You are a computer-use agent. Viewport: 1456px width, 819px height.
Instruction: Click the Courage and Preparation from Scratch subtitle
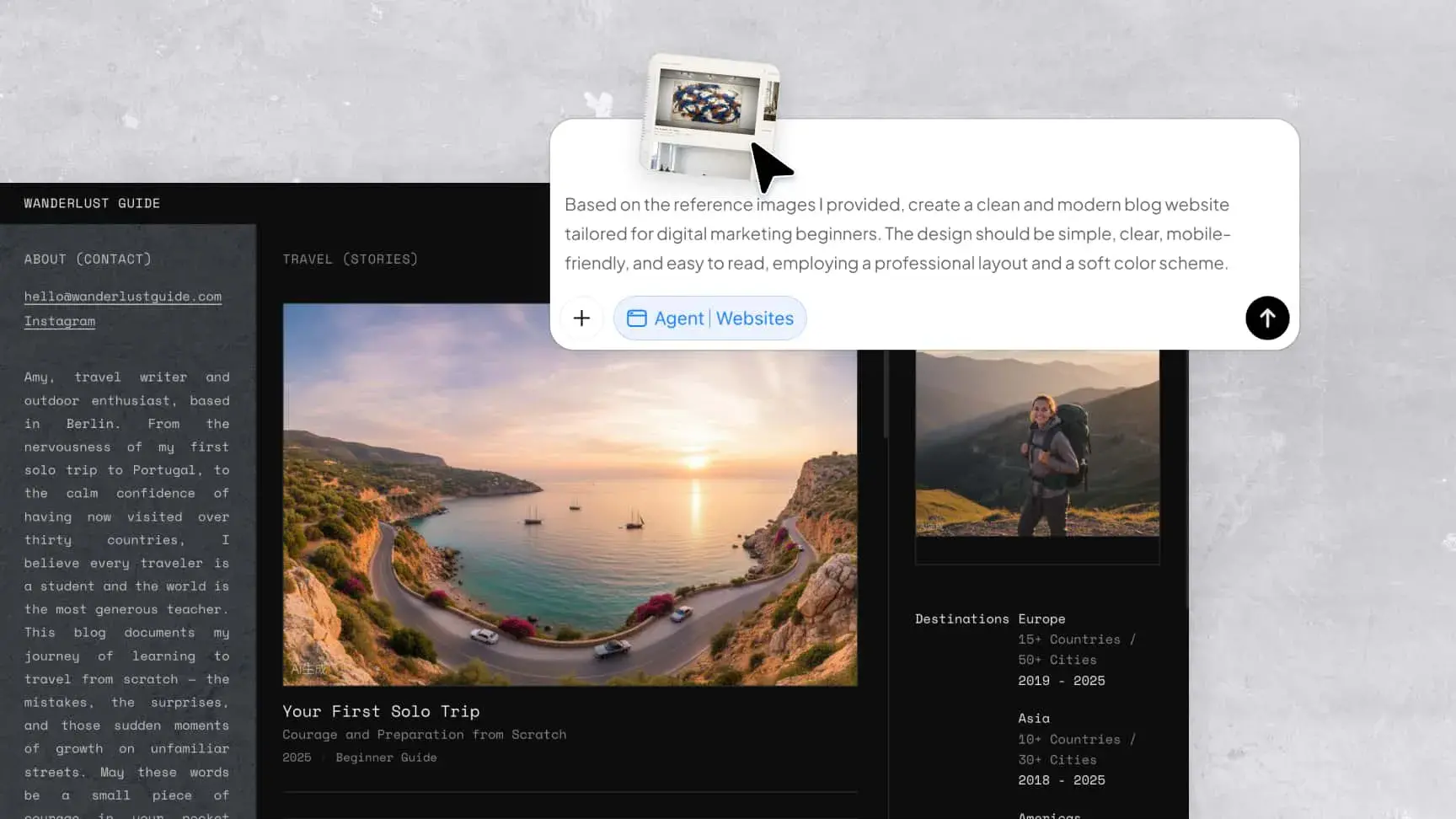(425, 735)
